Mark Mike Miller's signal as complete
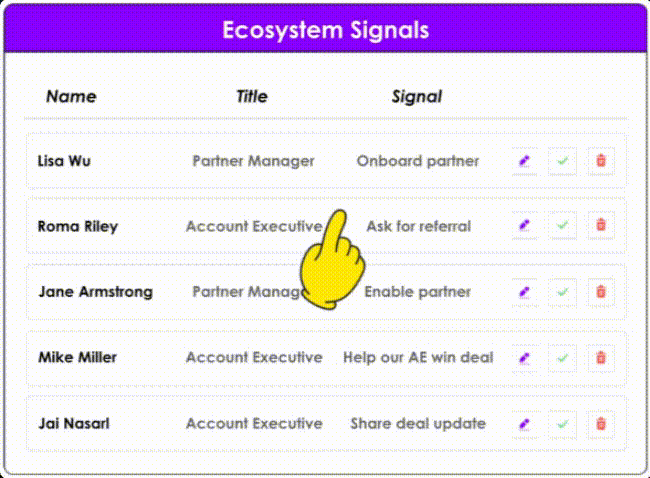 click(562, 357)
